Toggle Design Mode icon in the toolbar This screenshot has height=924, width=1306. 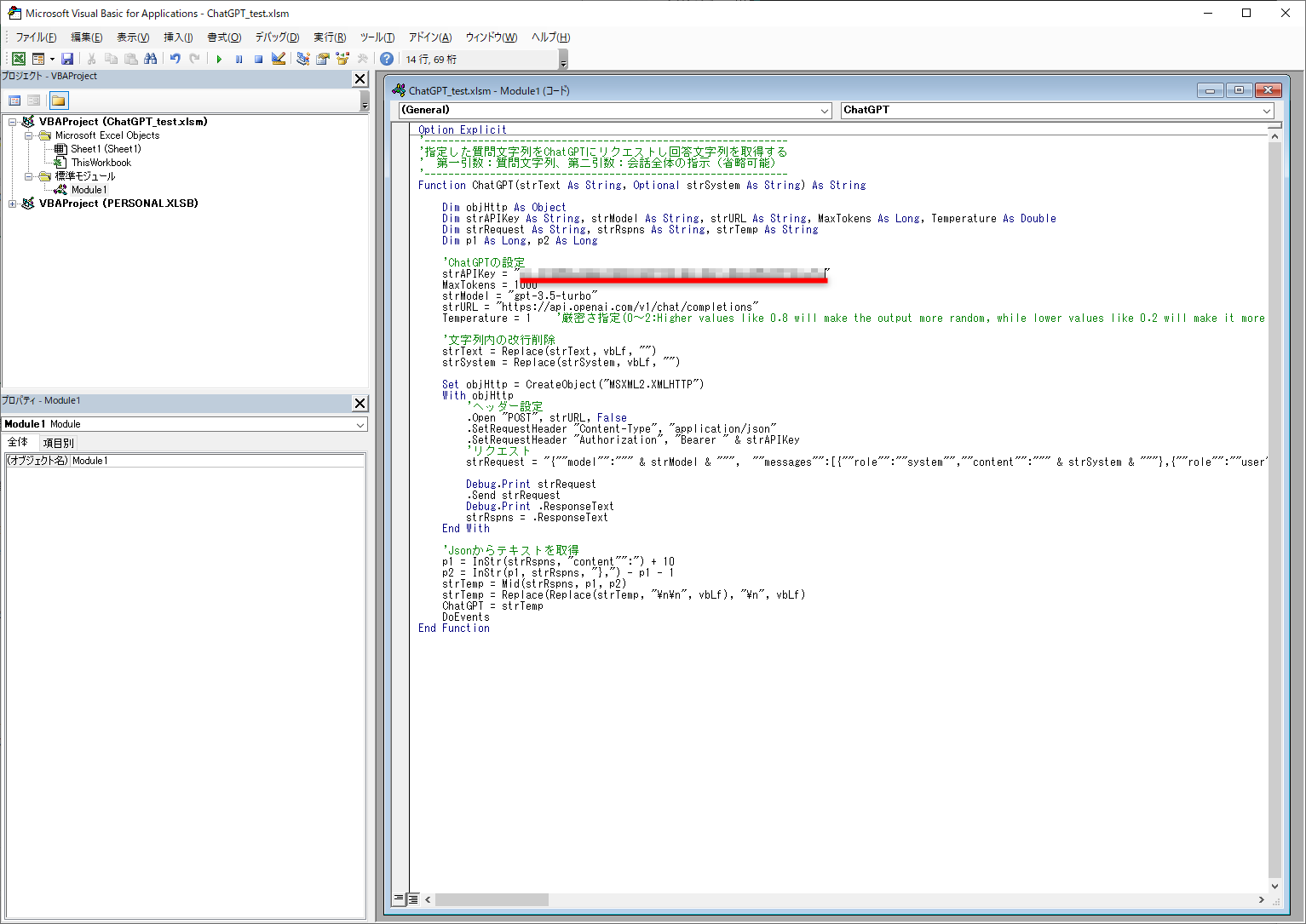tap(279, 59)
